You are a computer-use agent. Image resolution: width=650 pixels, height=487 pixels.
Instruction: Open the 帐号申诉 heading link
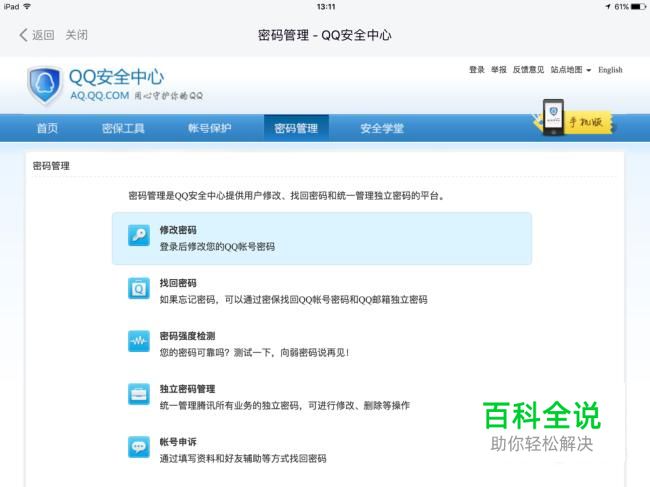pyautogui.click(x=178, y=442)
